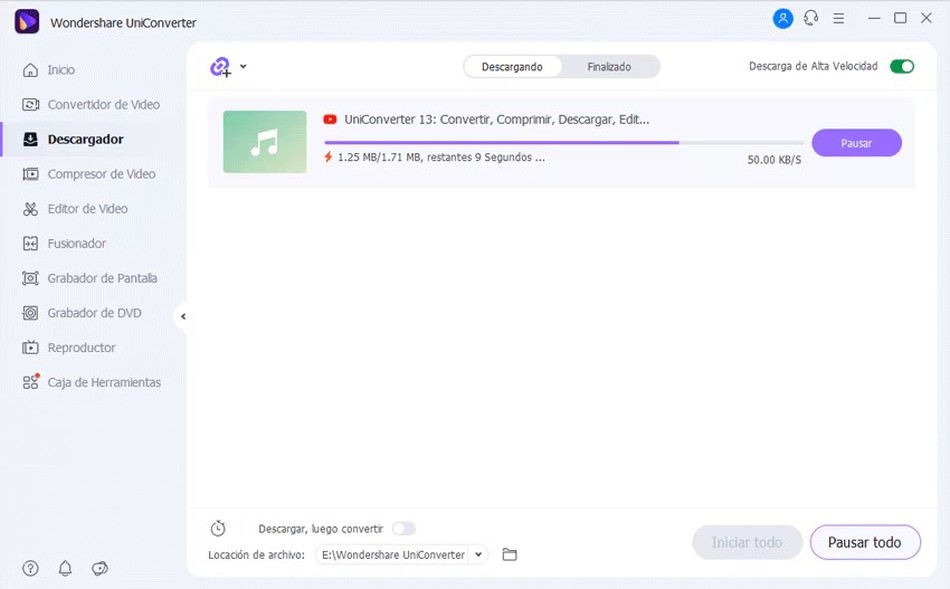
Task: Collapse the sidebar with the arrow handle
Action: [x=182, y=316]
